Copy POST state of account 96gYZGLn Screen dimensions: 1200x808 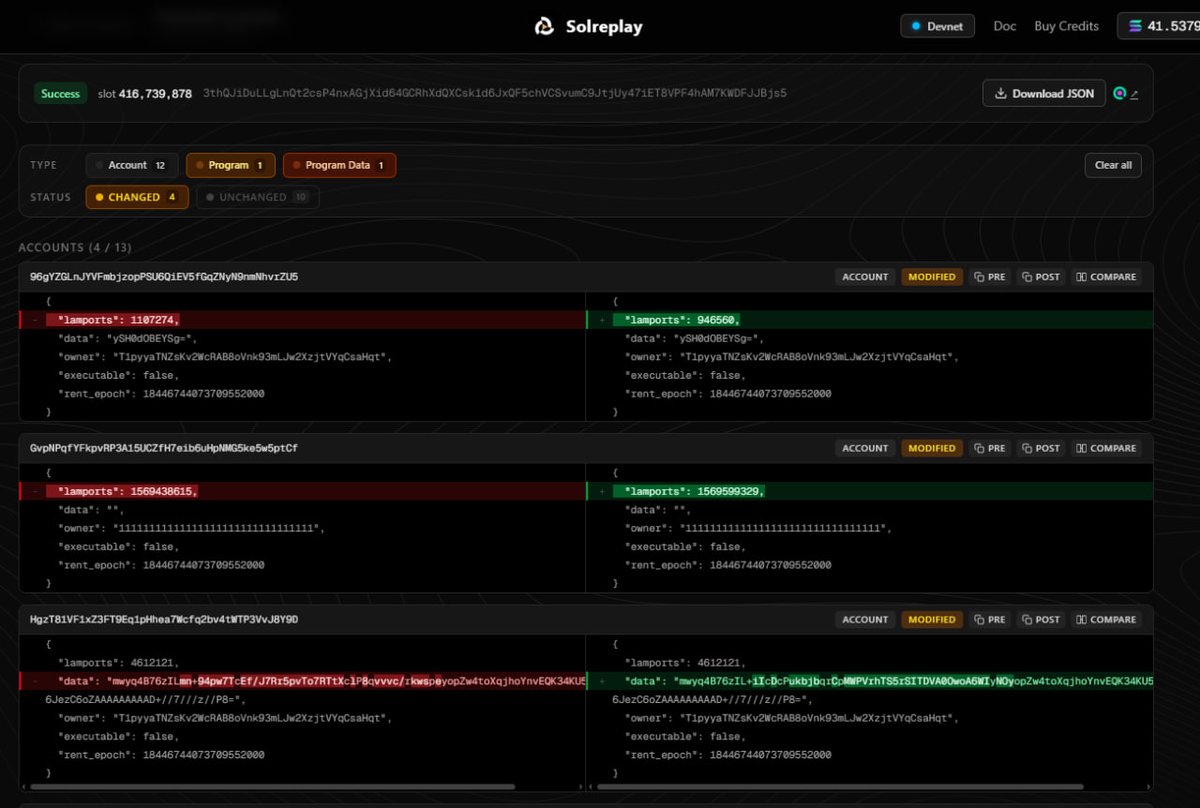1041,277
